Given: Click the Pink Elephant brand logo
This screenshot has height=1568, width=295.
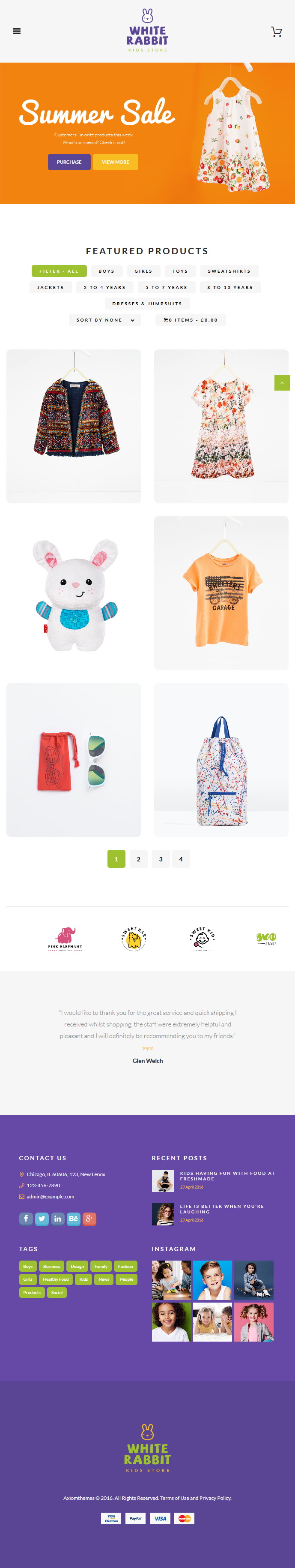Looking at the screenshot, I should 65,938.
